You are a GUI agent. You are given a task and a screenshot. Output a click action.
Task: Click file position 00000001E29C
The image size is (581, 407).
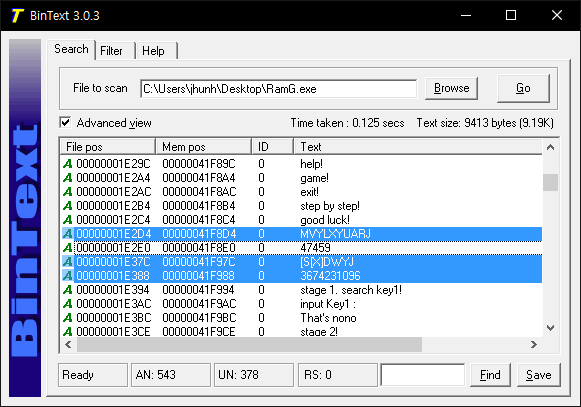[113, 164]
